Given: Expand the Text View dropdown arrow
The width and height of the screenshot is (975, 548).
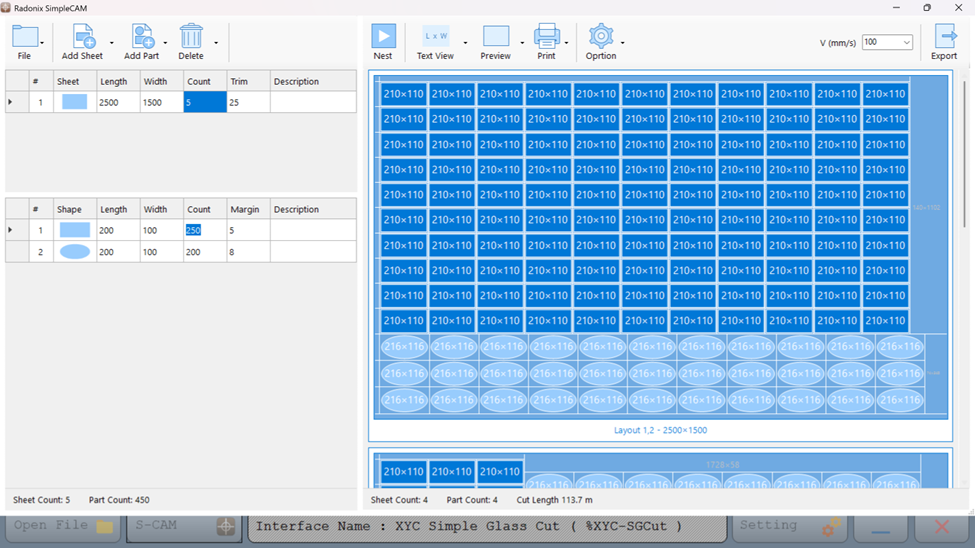Looking at the screenshot, I should tap(465, 43).
